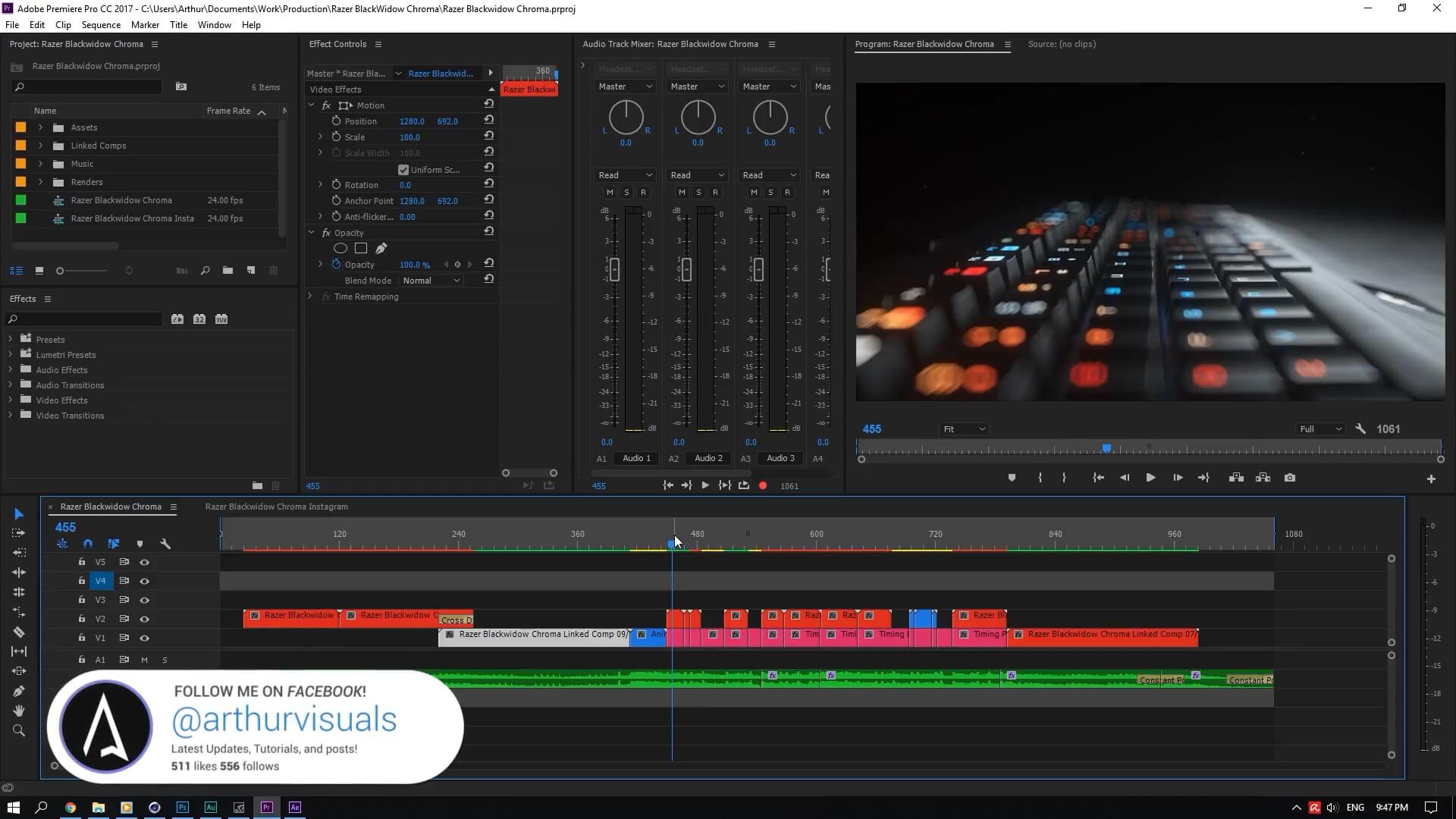The width and height of the screenshot is (1456, 819).
Task: Open the Blend Mode Normal dropdown
Action: pos(431,281)
